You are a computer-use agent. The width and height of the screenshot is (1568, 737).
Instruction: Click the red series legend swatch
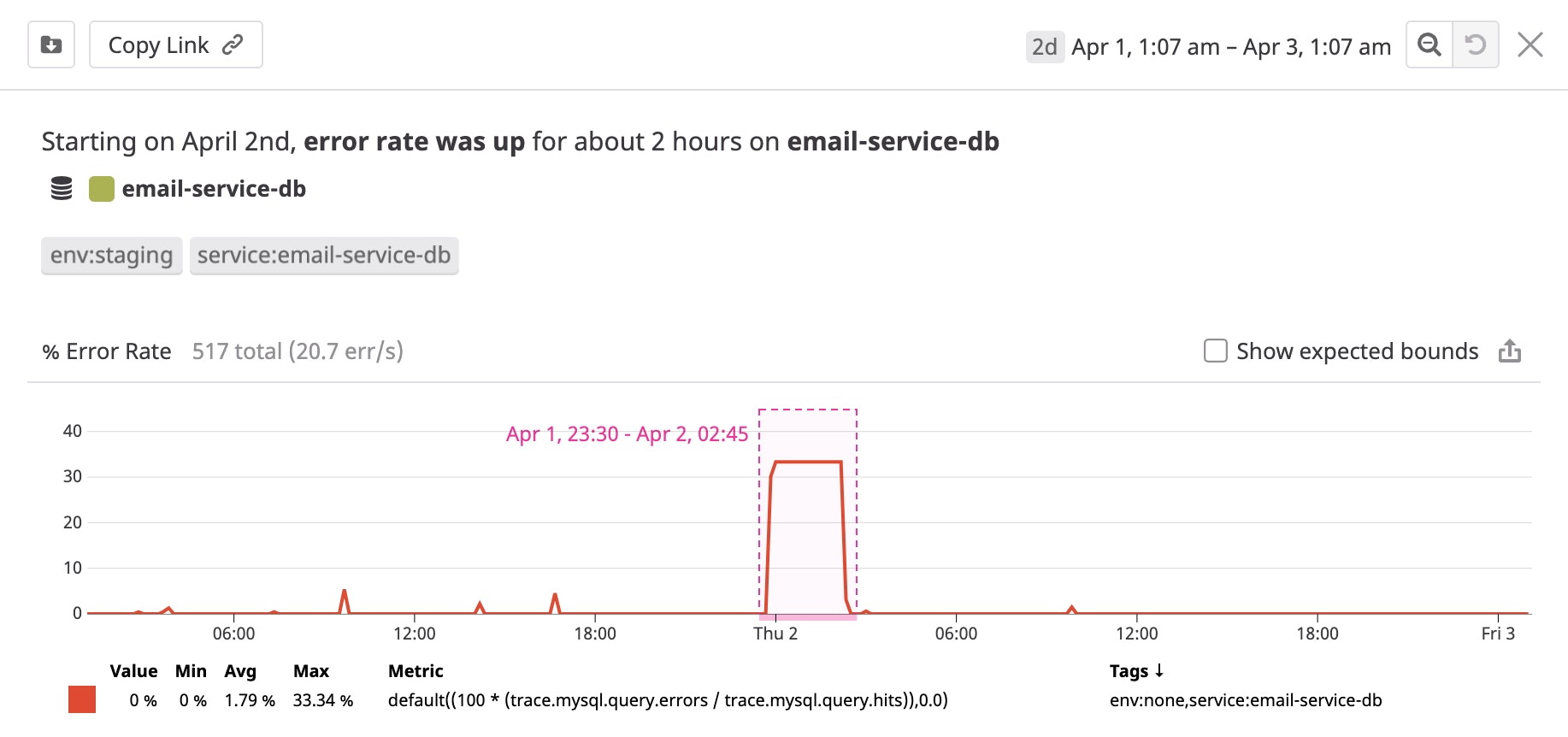(82, 699)
